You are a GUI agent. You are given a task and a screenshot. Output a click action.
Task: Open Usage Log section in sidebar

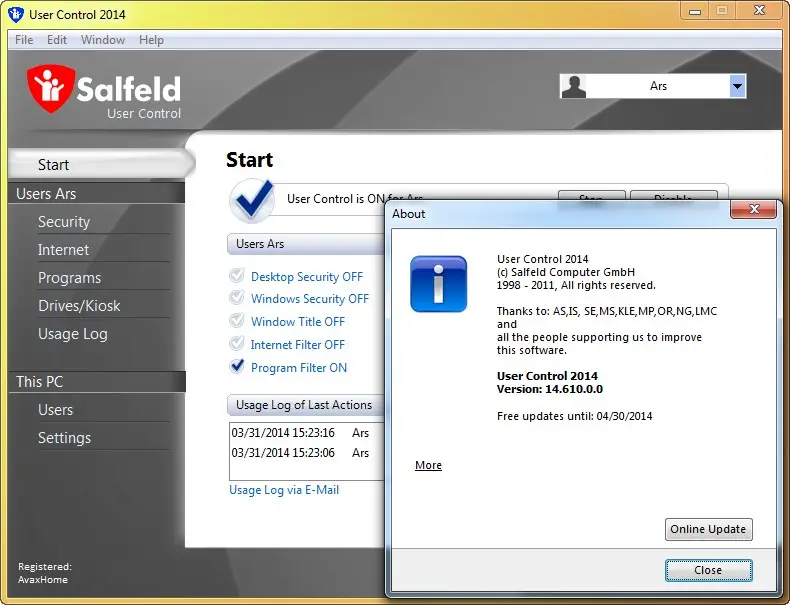(73, 334)
